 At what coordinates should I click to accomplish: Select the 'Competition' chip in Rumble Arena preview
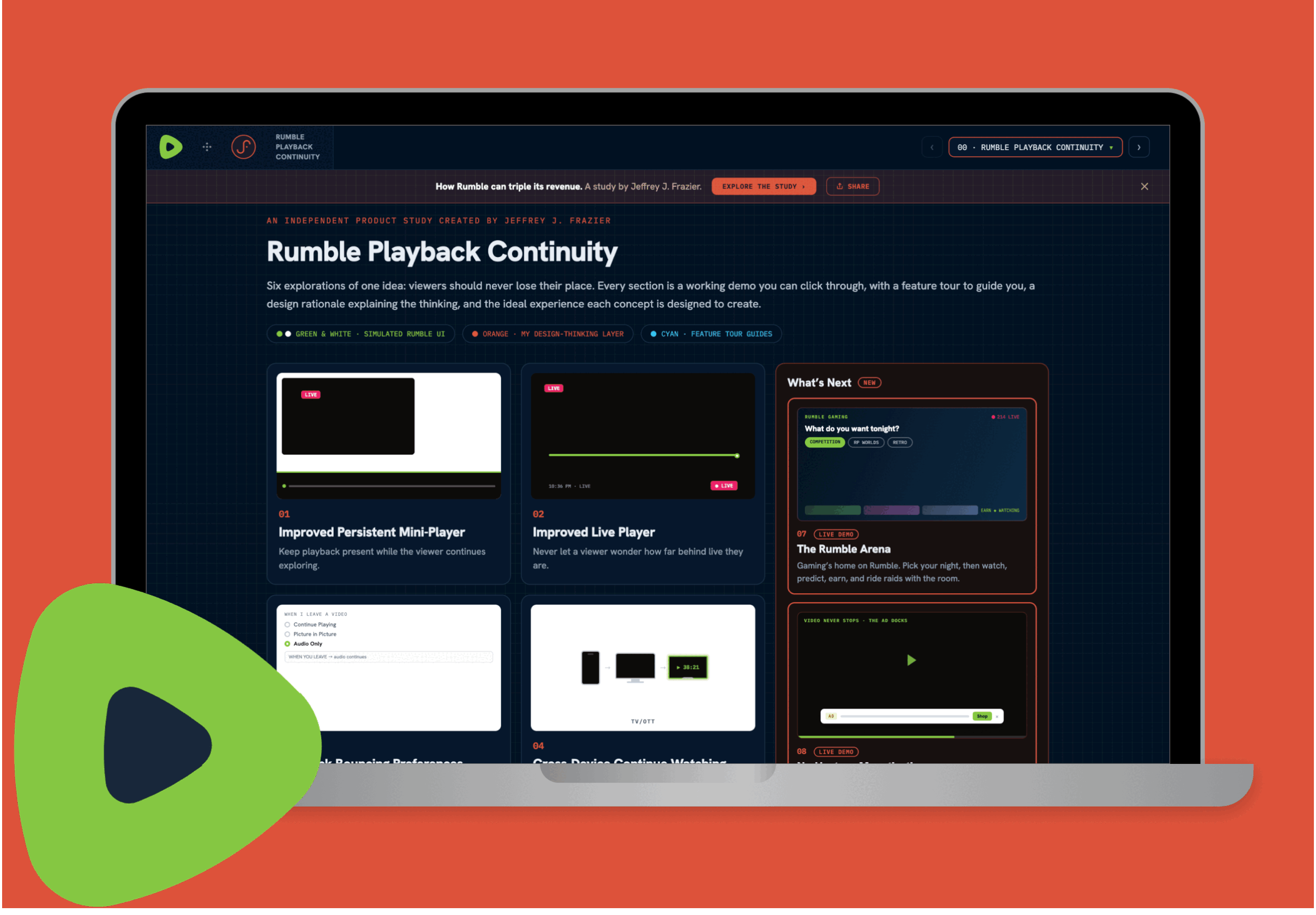coord(825,443)
